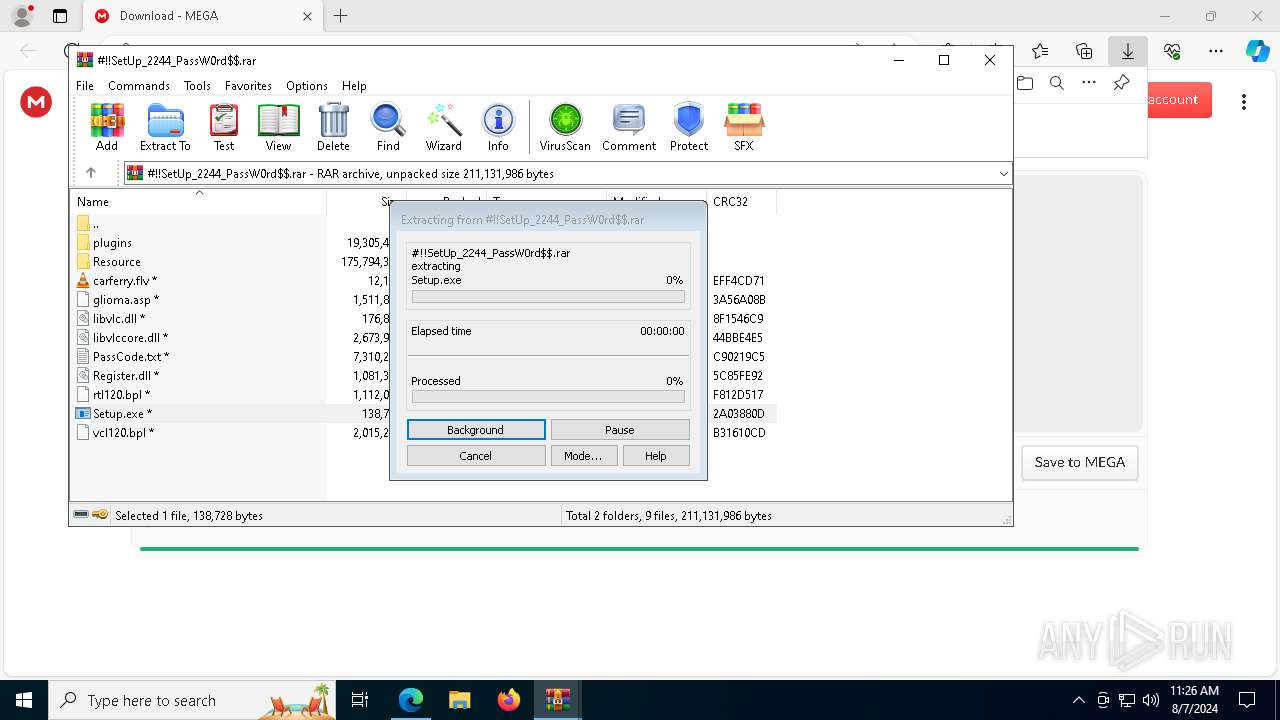Click the Wizard toolbar icon
1280x720 pixels.
click(443, 127)
